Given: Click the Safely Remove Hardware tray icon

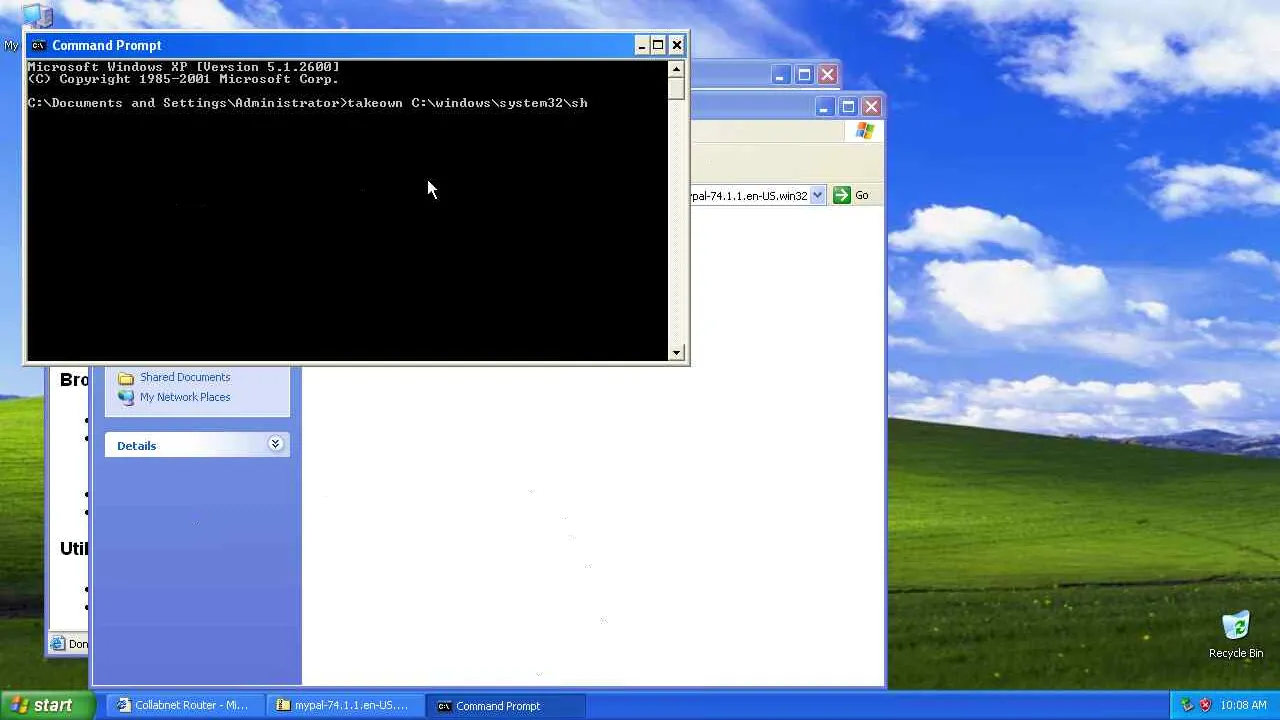Looking at the screenshot, I should point(1187,705).
